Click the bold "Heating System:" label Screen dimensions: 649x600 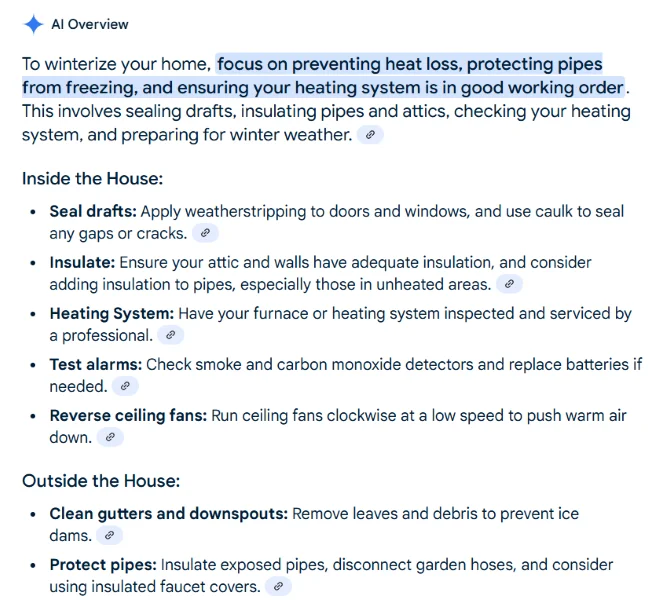click(x=112, y=314)
